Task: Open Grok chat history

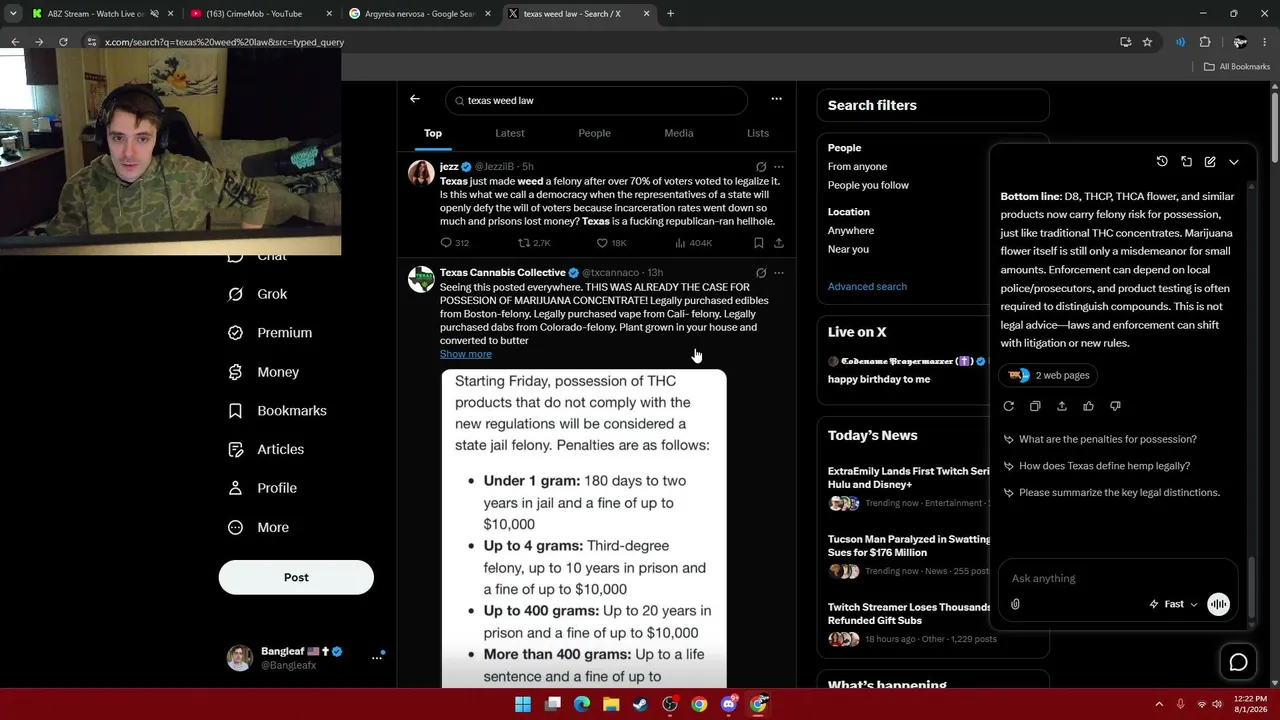Action: tap(1162, 162)
